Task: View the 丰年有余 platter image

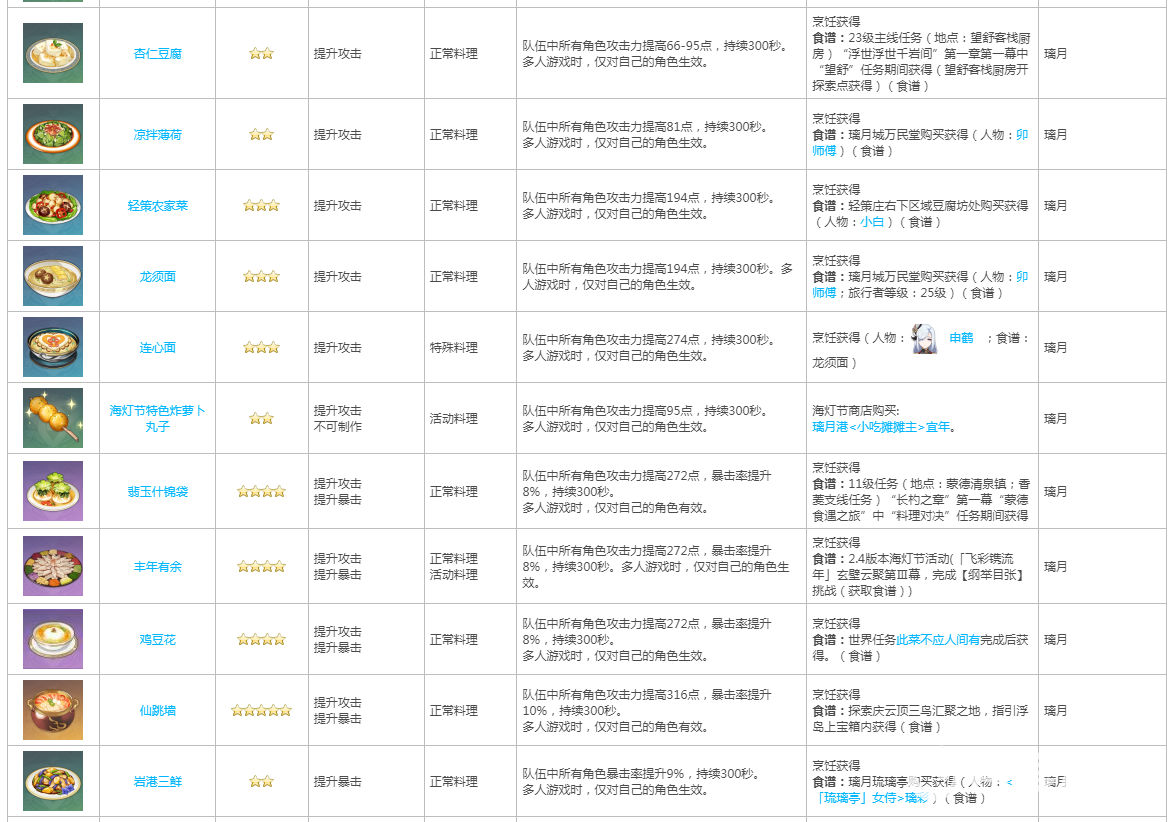Action: 53,566
